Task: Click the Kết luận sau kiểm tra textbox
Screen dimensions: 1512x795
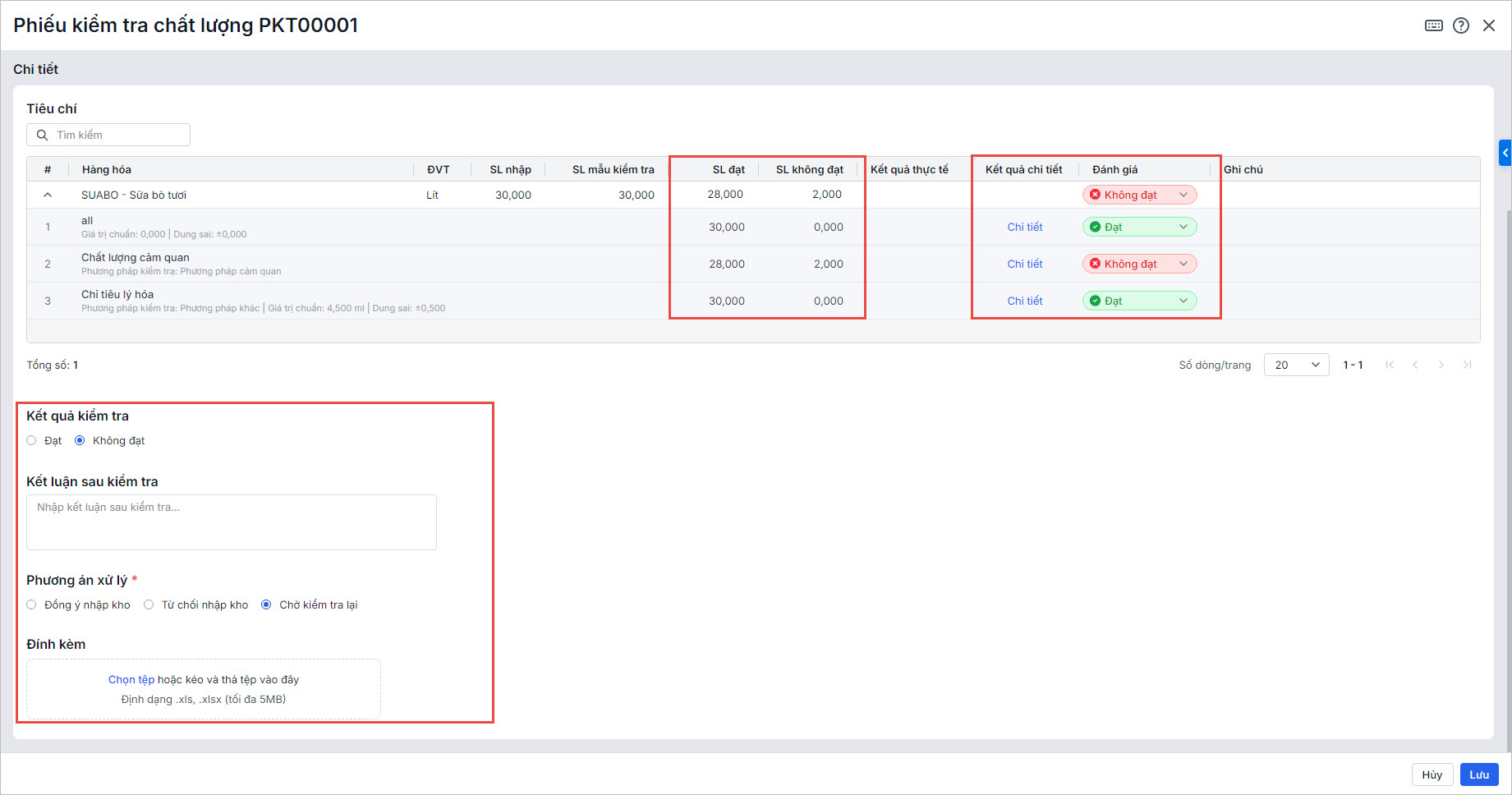Action: (232, 522)
